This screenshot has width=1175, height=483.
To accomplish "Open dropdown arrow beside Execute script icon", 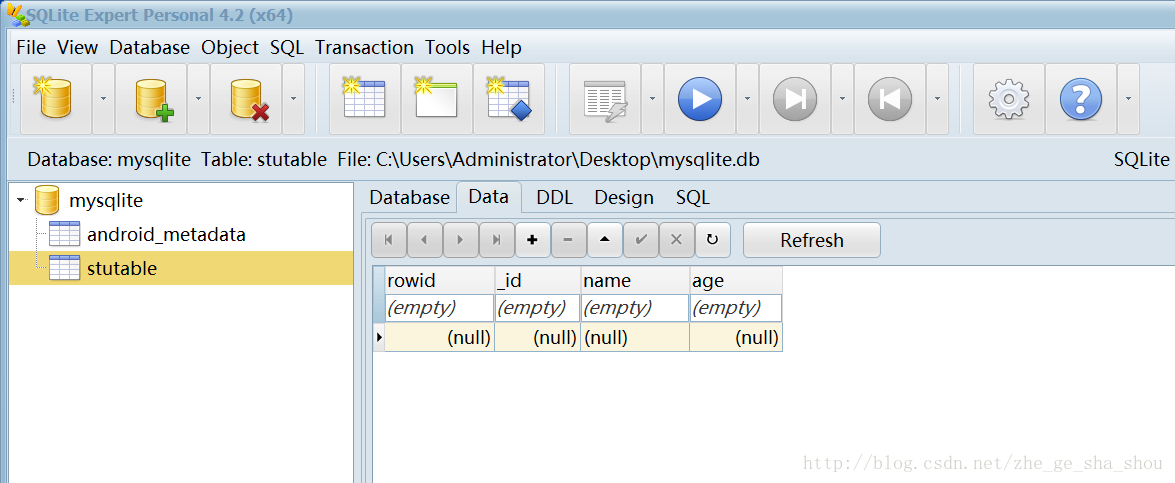I will pyautogui.click(x=653, y=99).
